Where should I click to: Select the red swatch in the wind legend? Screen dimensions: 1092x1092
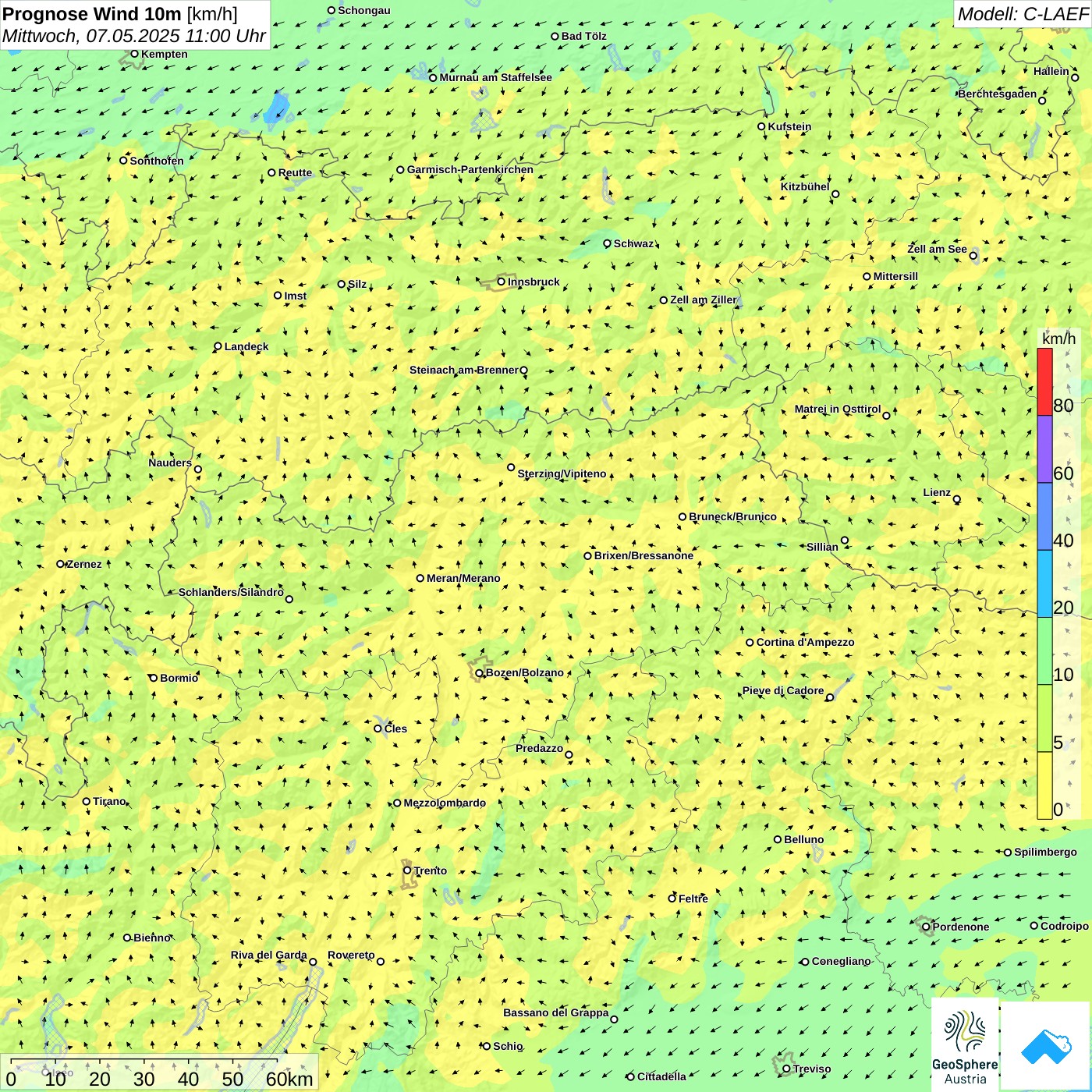tap(1044, 381)
